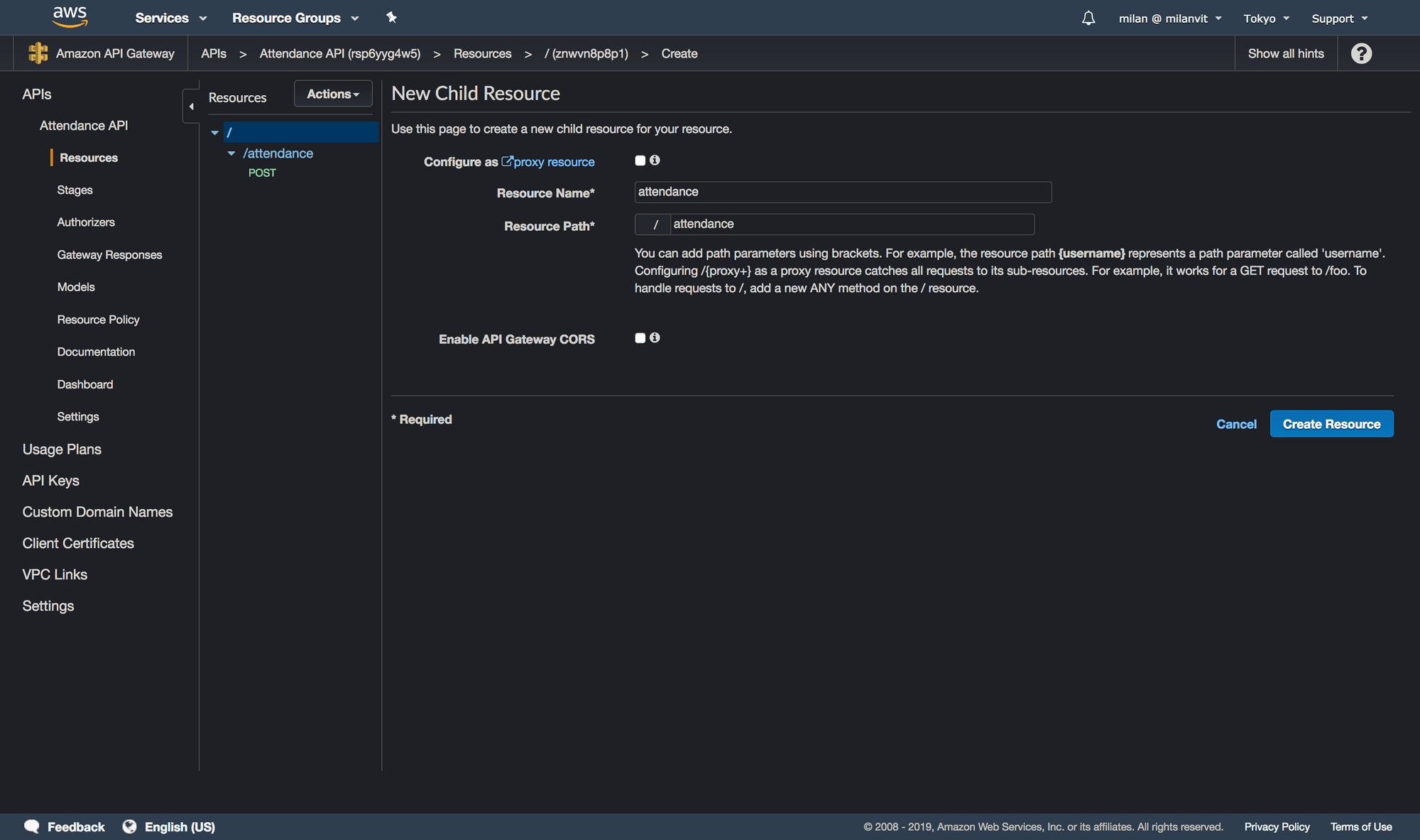Click the Cancel link
The width and height of the screenshot is (1420, 840).
tap(1236, 424)
